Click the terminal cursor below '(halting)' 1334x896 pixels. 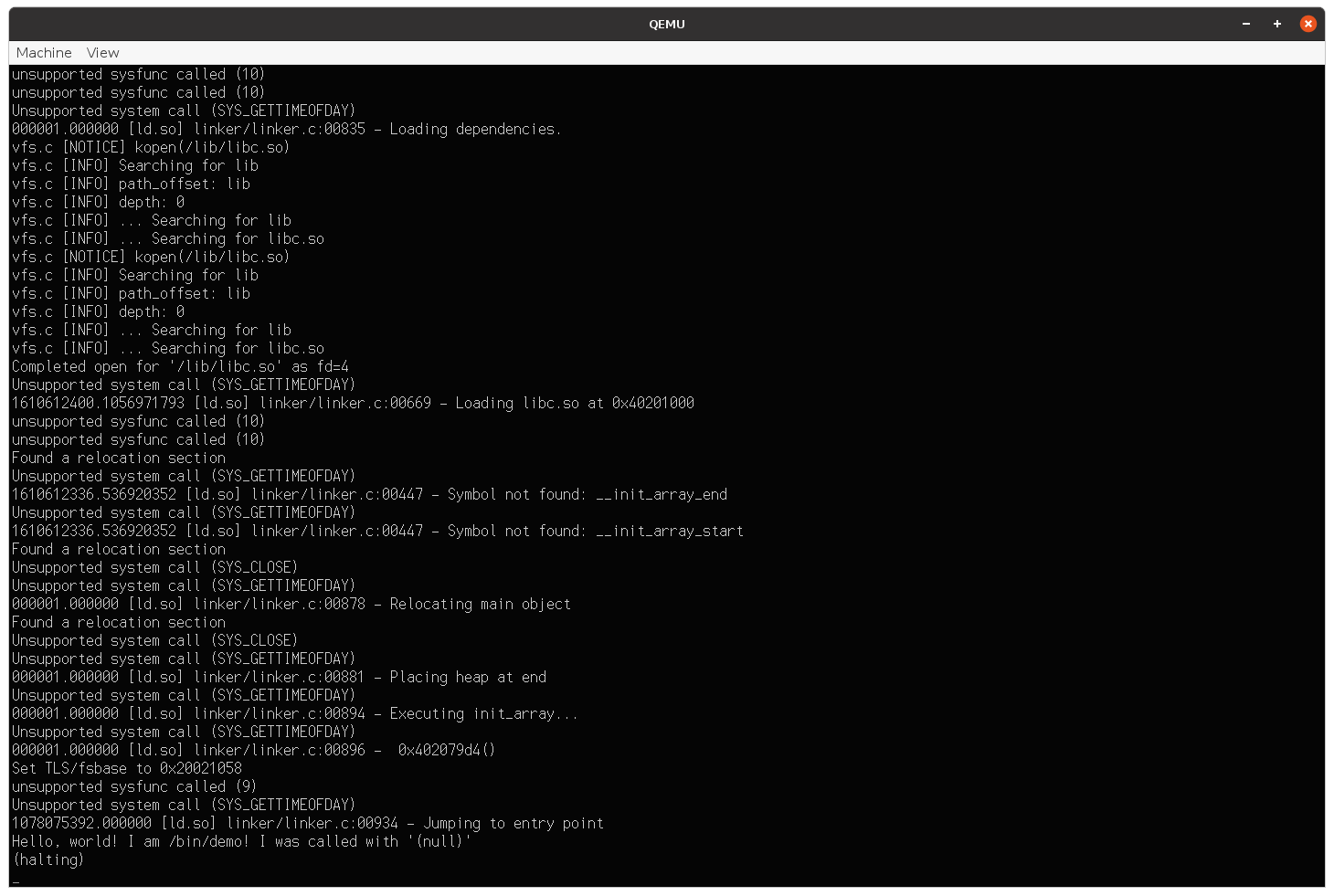pyautogui.click(x=16, y=881)
